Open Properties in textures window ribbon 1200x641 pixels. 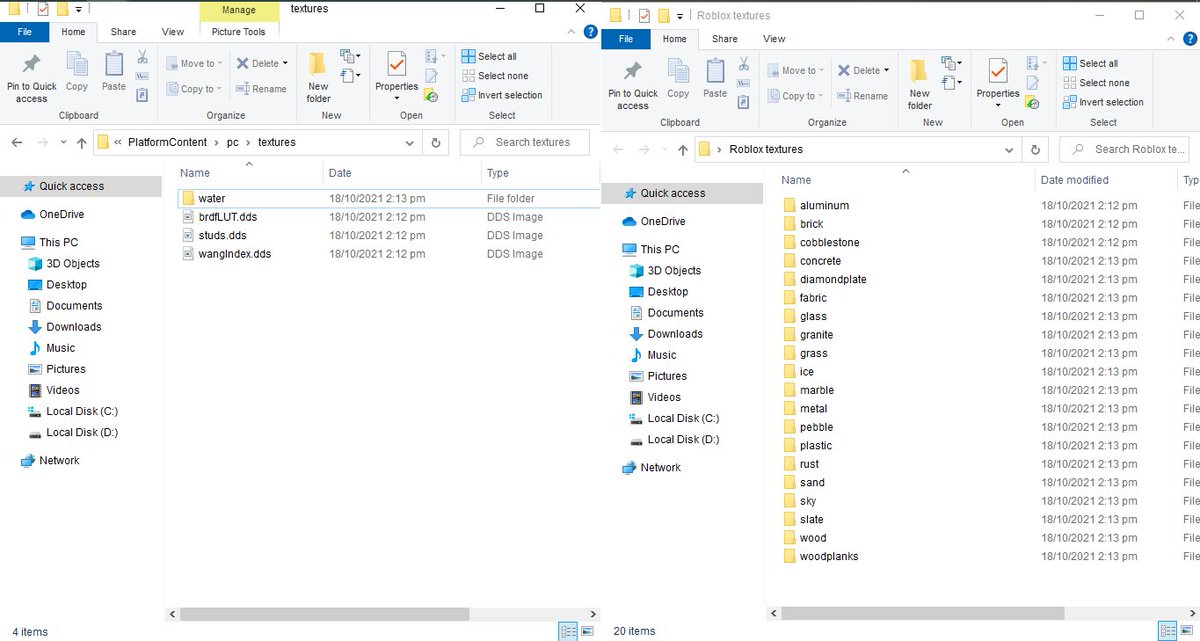397,77
